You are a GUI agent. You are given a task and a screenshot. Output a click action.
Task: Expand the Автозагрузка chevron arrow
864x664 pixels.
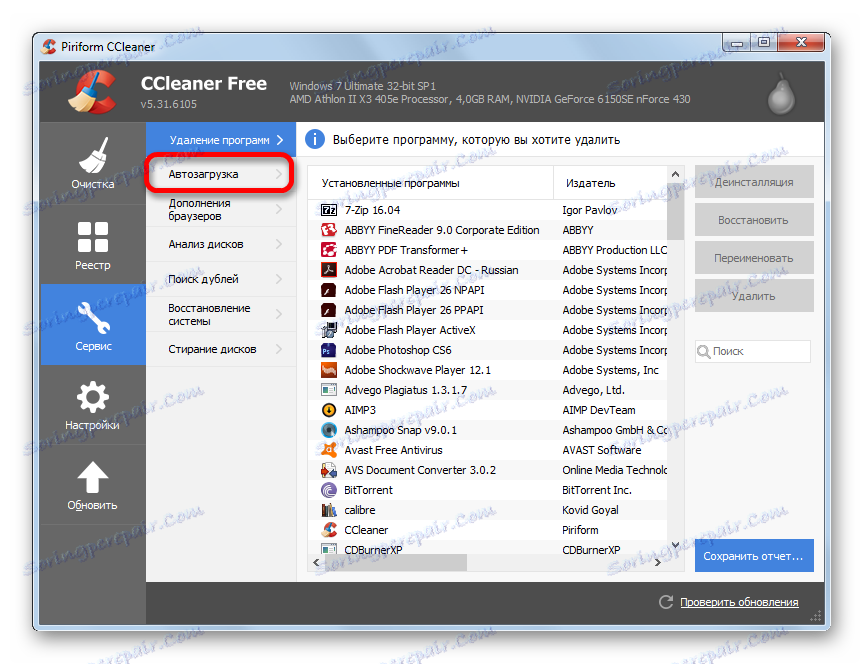click(x=279, y=174)
